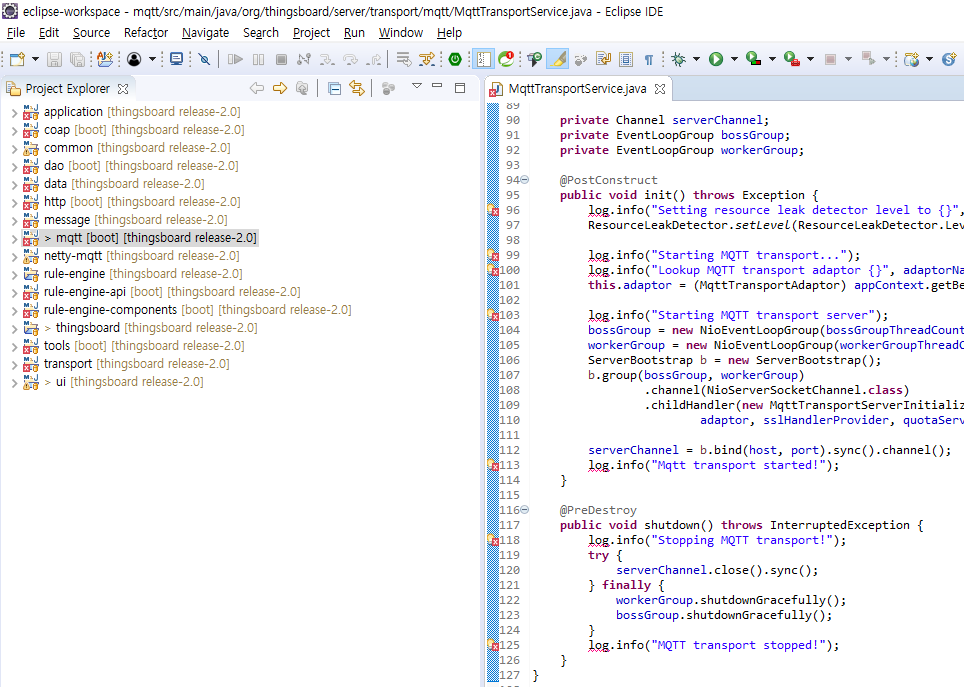This screenshot has height=687, width=964.
Task: Open the Refactor menu
Action: (145, 32)
